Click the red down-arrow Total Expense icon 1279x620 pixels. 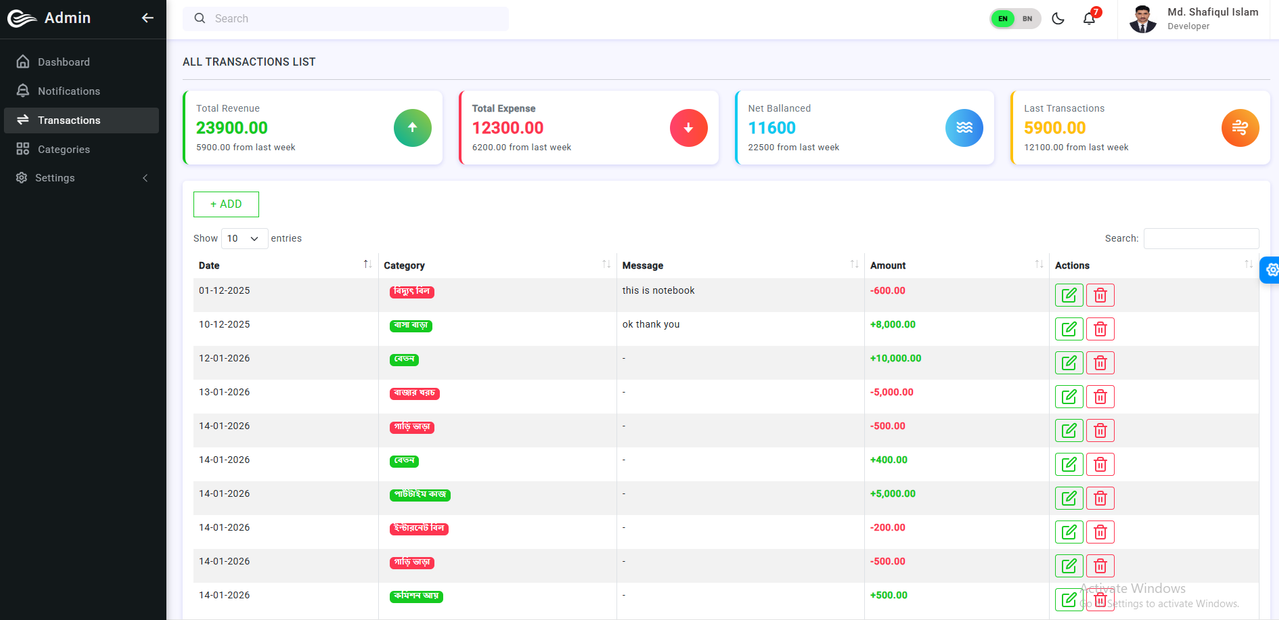coord(689,128)
